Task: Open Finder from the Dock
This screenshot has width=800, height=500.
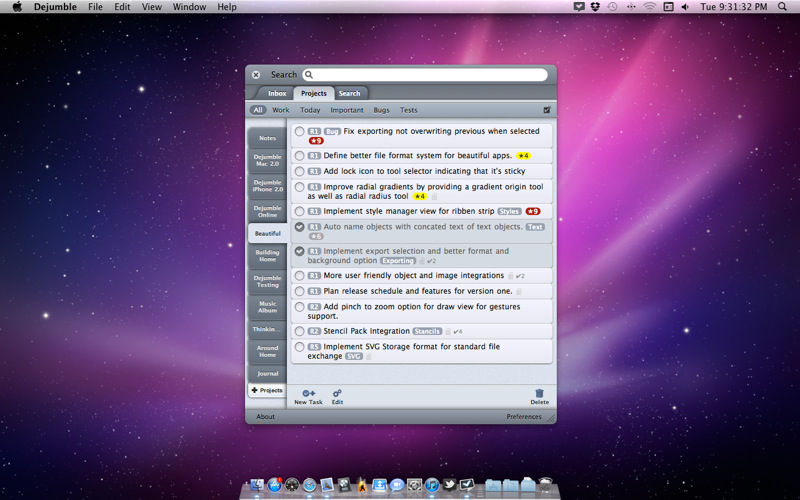Action: click(x=257, y=484)
